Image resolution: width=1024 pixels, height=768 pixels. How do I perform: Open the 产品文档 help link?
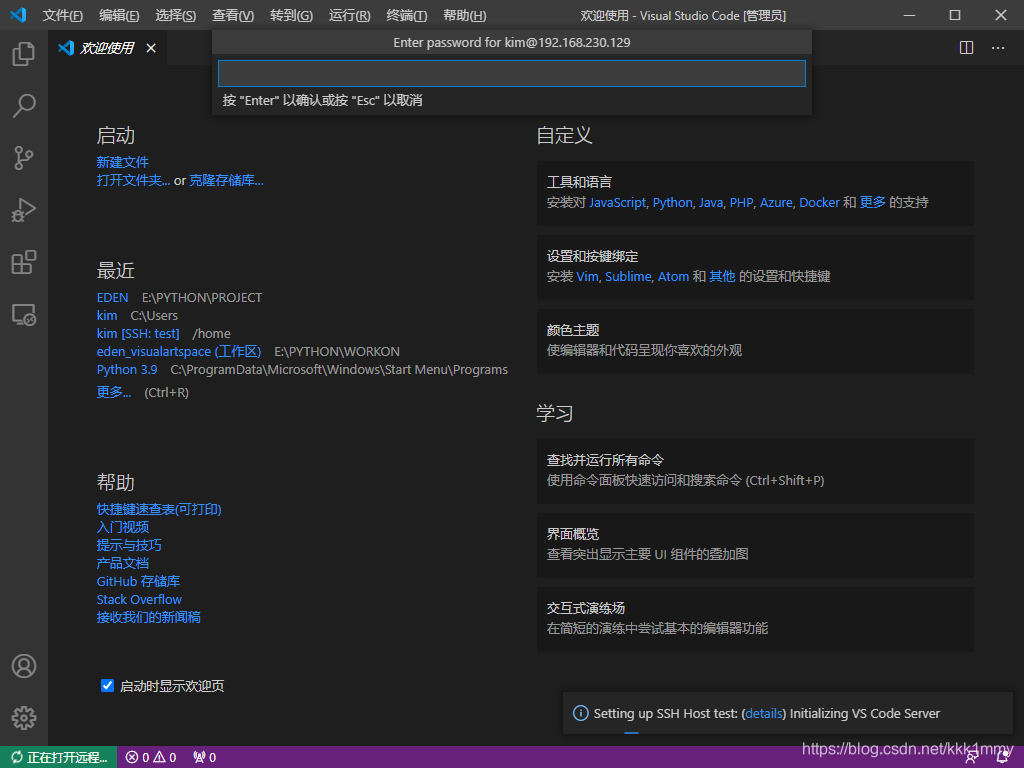123,563
